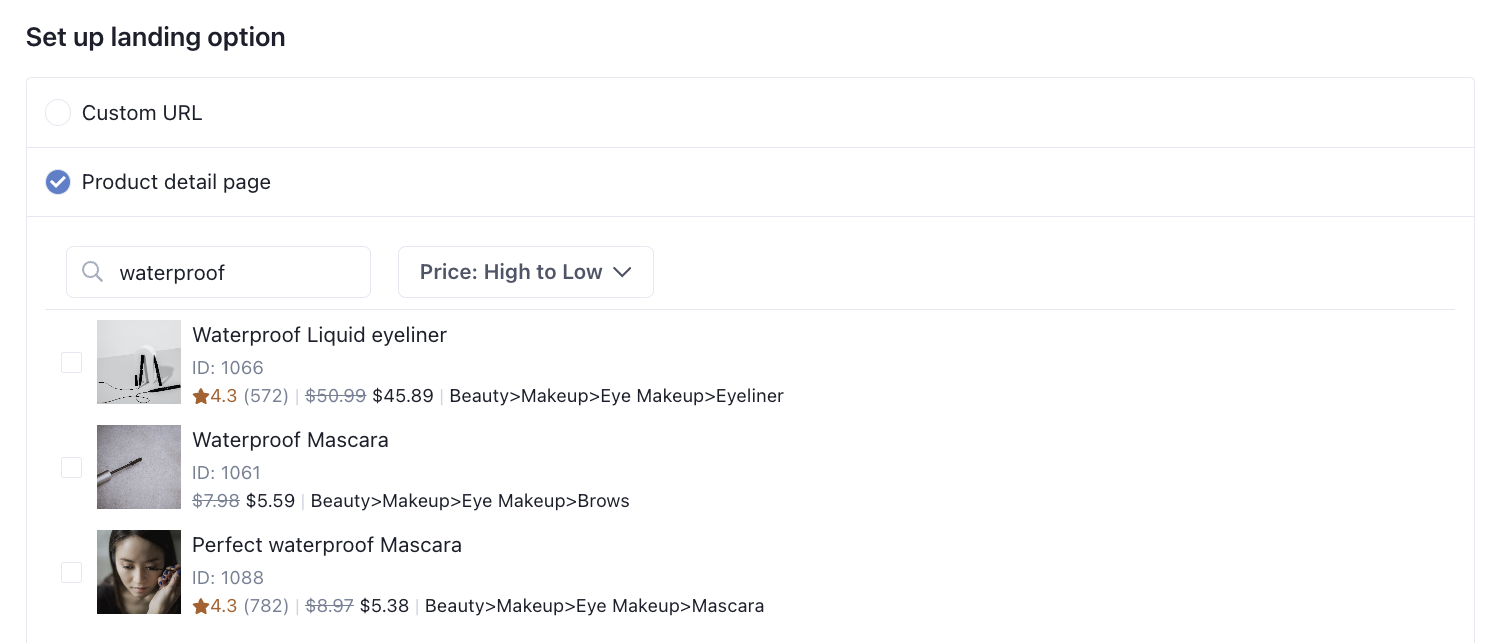Click the 'ID: 1088' text
Viewport: 1501px width, 643px height.
[228, 578]
